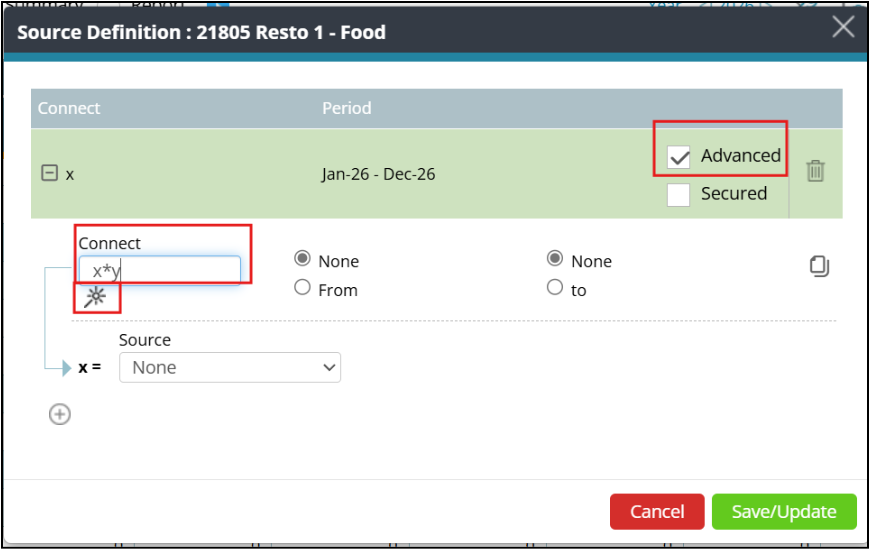Delete the row using trash icon
Viewport: 870px width, 549px height.
815,171
